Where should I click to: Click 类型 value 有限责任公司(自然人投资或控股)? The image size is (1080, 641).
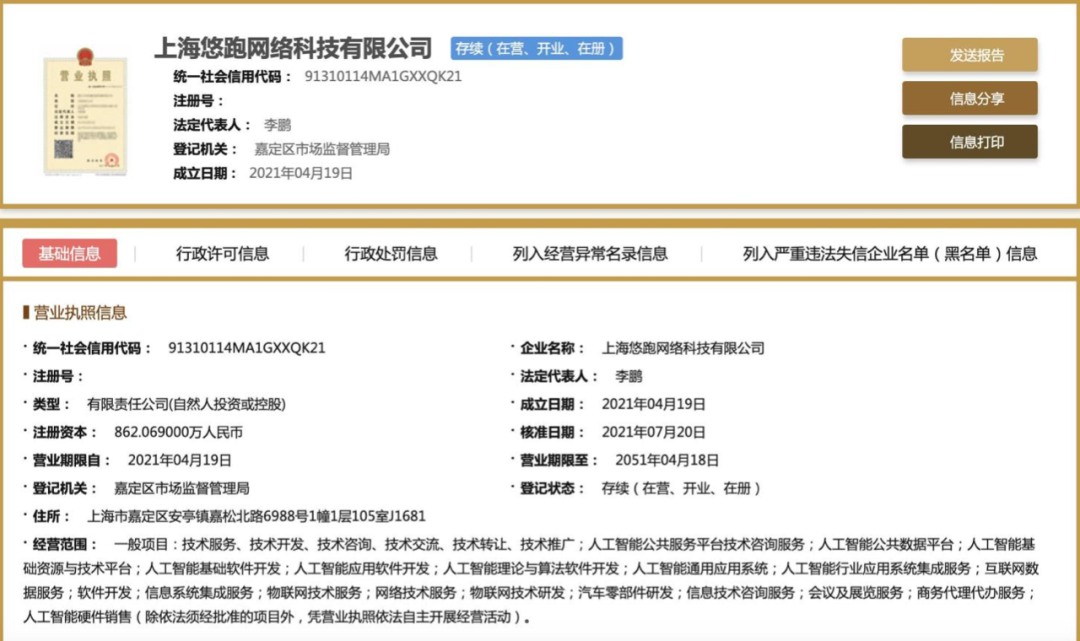[186, 404]
